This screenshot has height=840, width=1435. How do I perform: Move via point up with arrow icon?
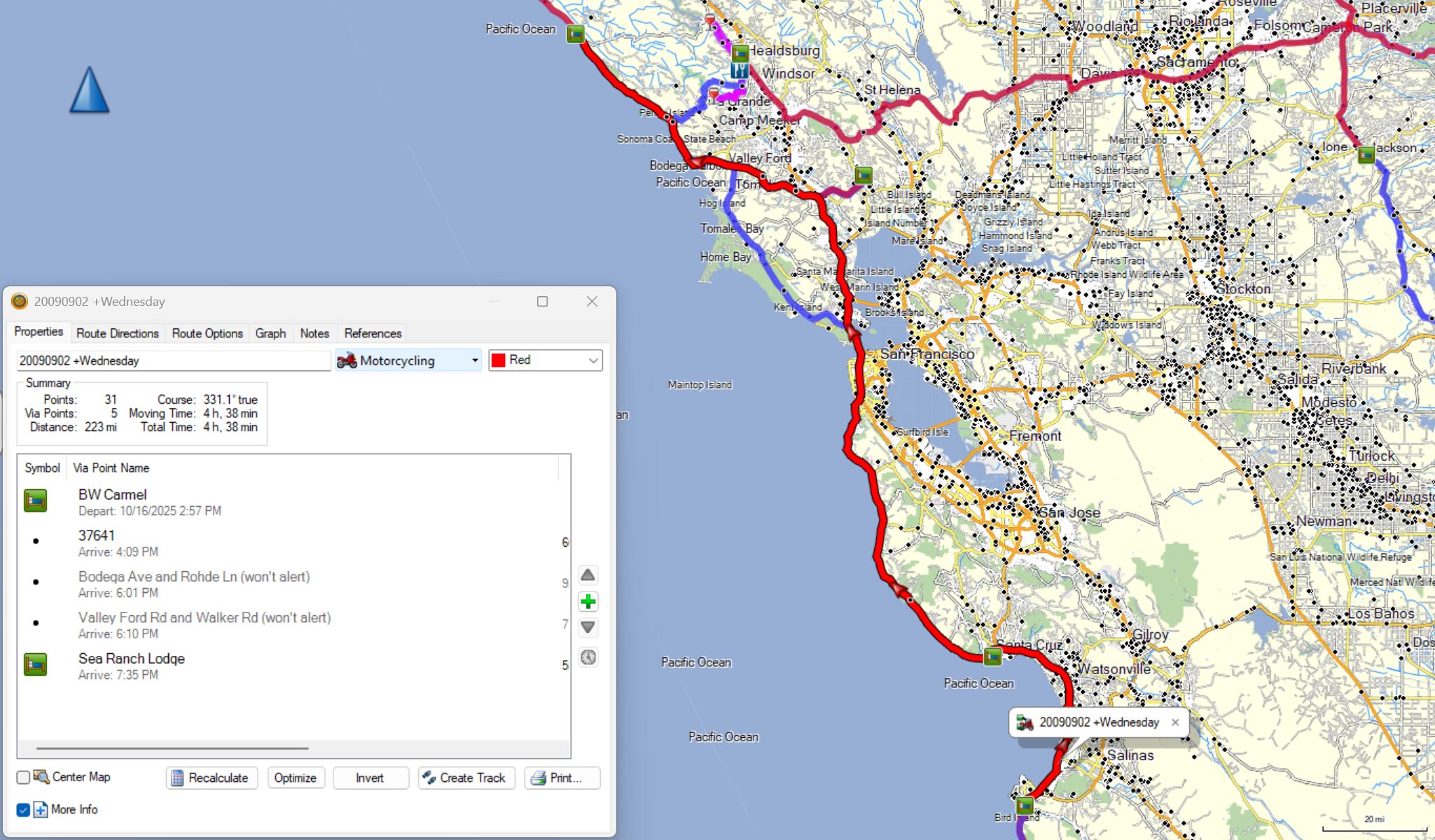coord(588,575)
